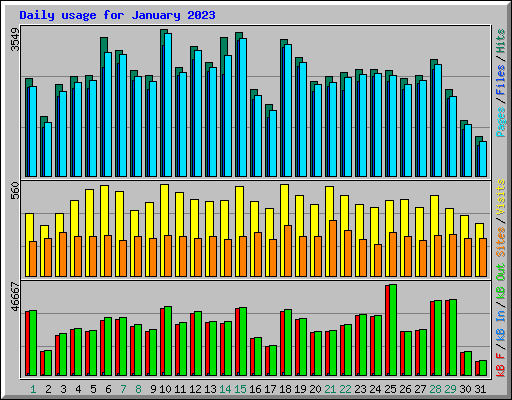Select day label 2 on the axis
The image size is (512, 400).
[x=48, y=389]
